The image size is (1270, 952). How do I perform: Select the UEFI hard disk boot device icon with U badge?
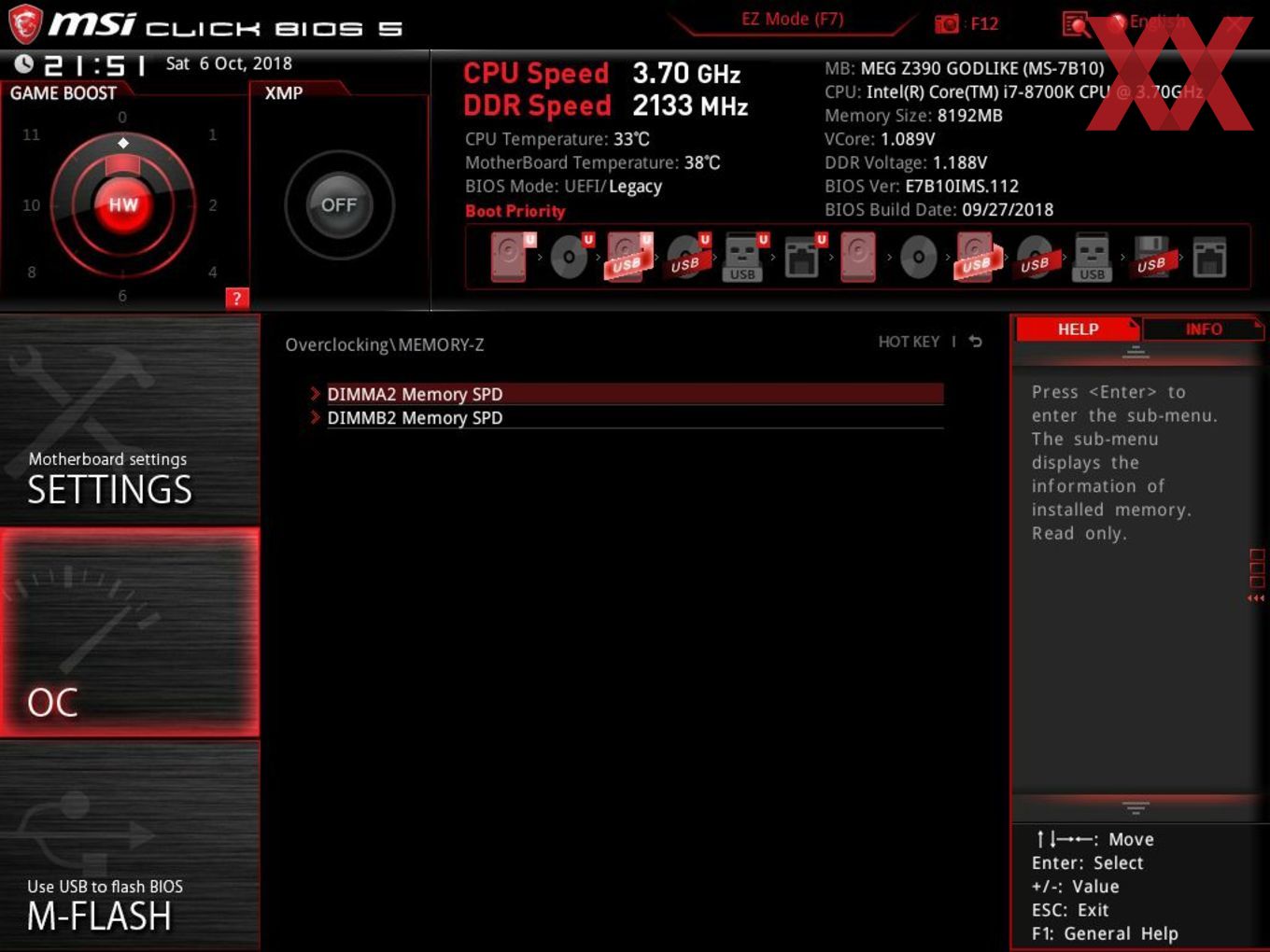(513, 257)
